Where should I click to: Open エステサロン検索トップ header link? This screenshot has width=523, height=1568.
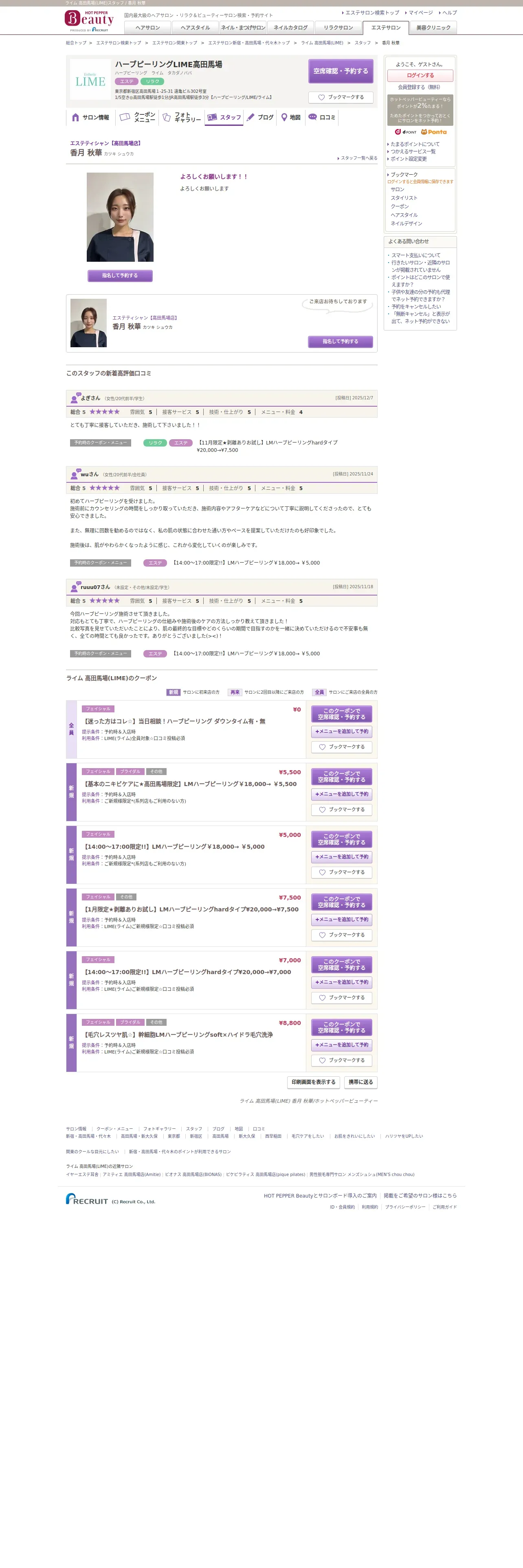(x=372, y=12)
